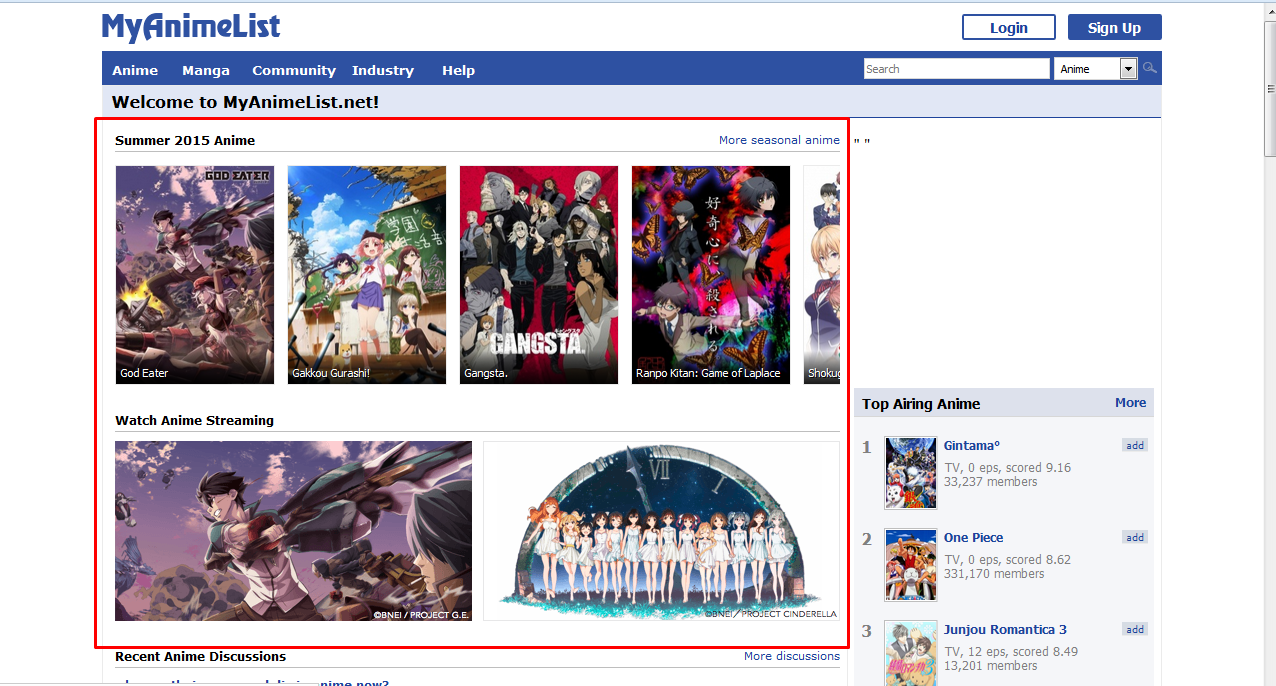Open the Manga navigation menu
1276x686 pixels.
[x=206, y=70]
